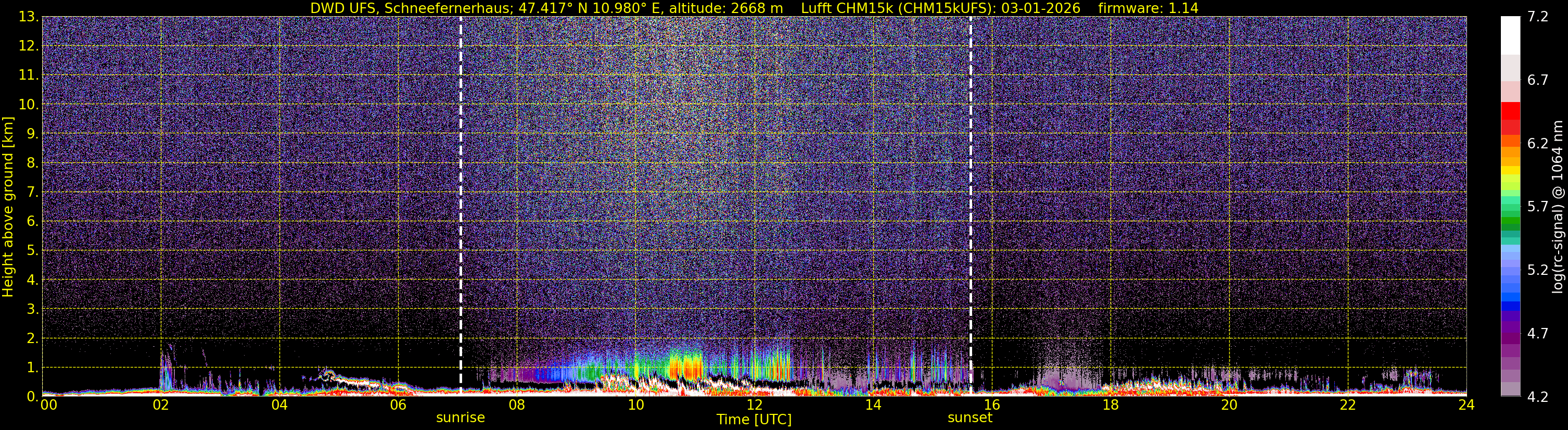Click the '06' time axis tick label

398,404
